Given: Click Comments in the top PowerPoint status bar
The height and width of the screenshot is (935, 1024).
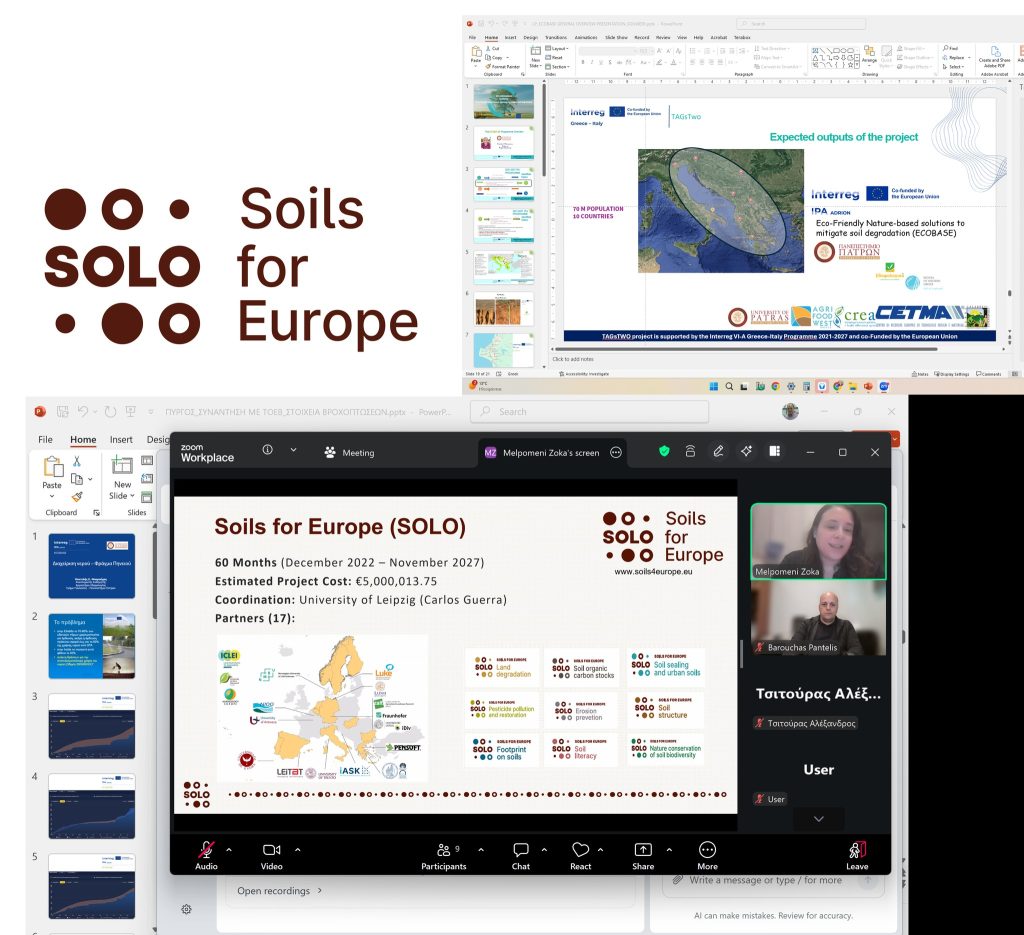Looking at the screenshot, I should 989,374.
